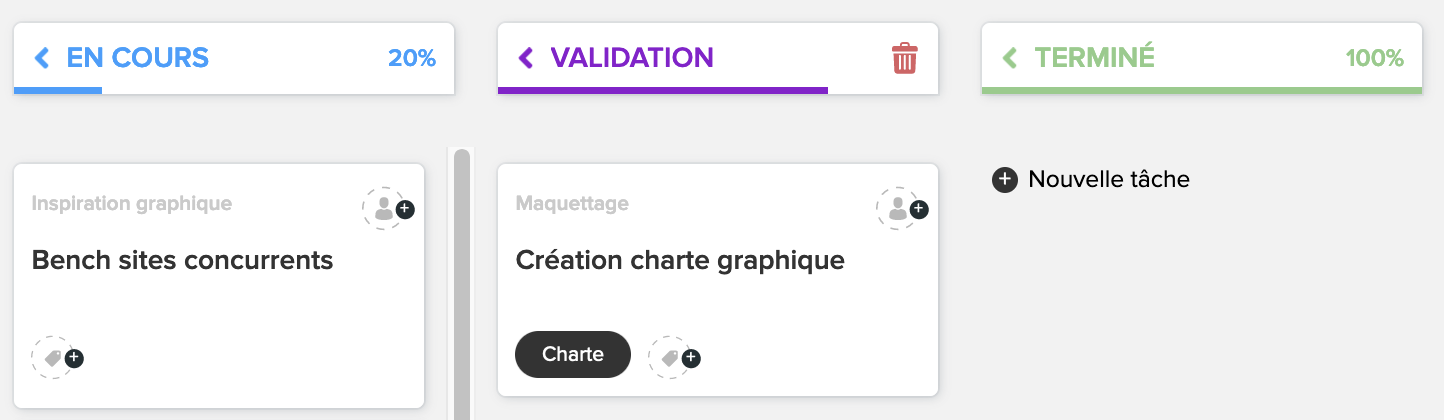
Task: Add a tag next to Charte label
Action: point(674,357)
